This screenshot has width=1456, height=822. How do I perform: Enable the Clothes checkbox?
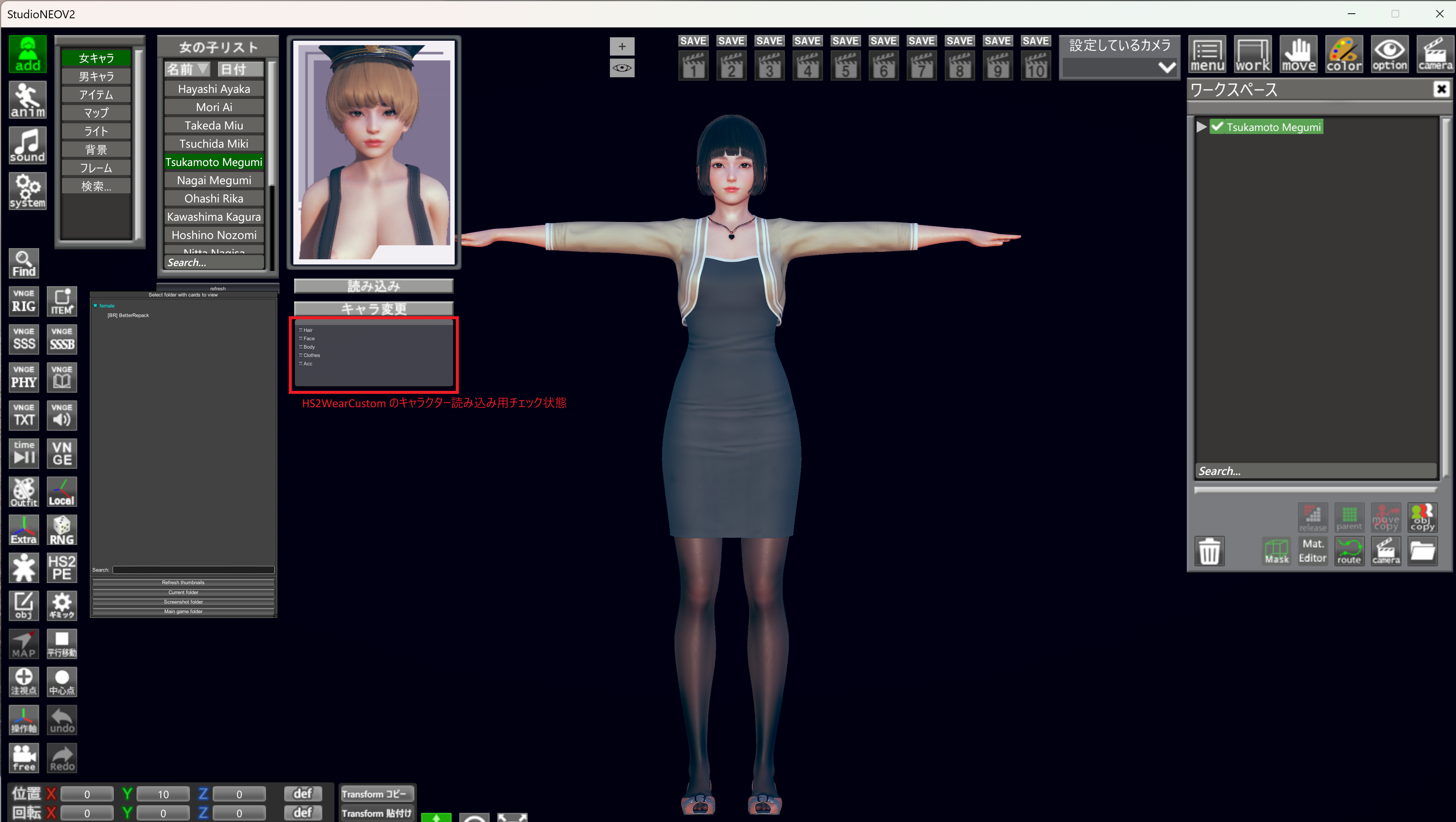pyautogui.click(x=301, y=355)
